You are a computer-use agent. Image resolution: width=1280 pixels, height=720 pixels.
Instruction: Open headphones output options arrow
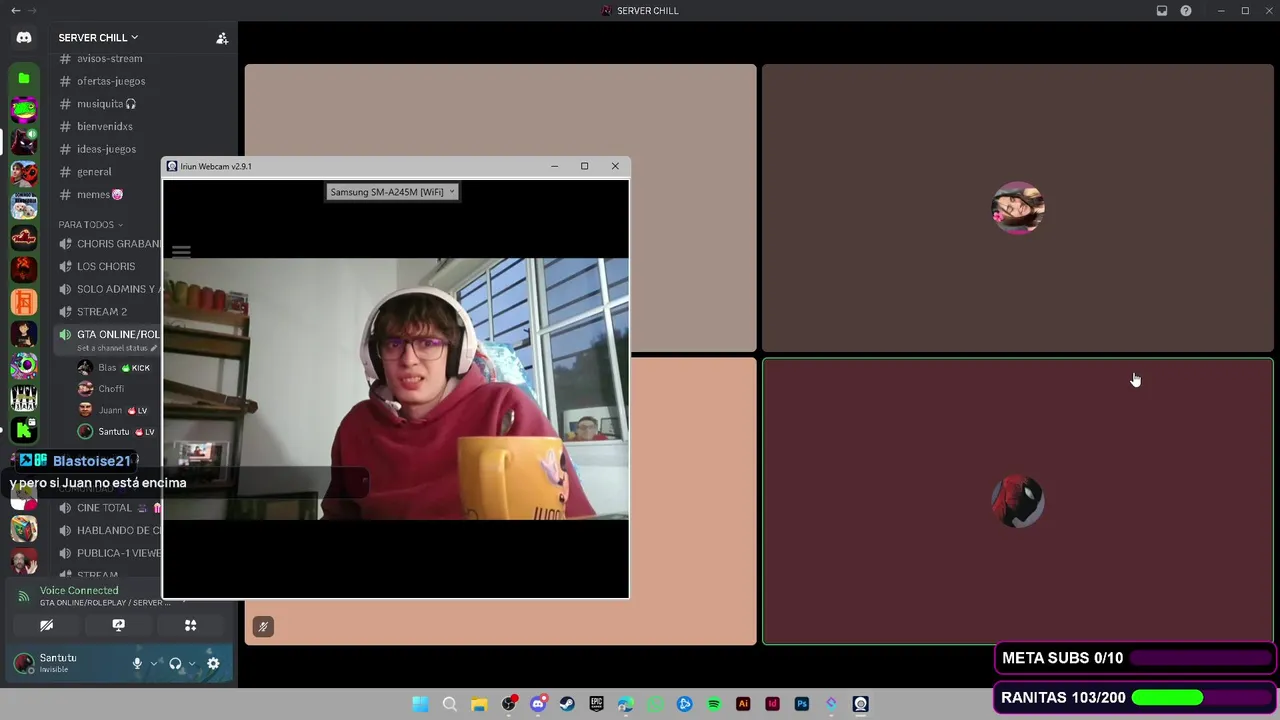(x=192, y=663)
